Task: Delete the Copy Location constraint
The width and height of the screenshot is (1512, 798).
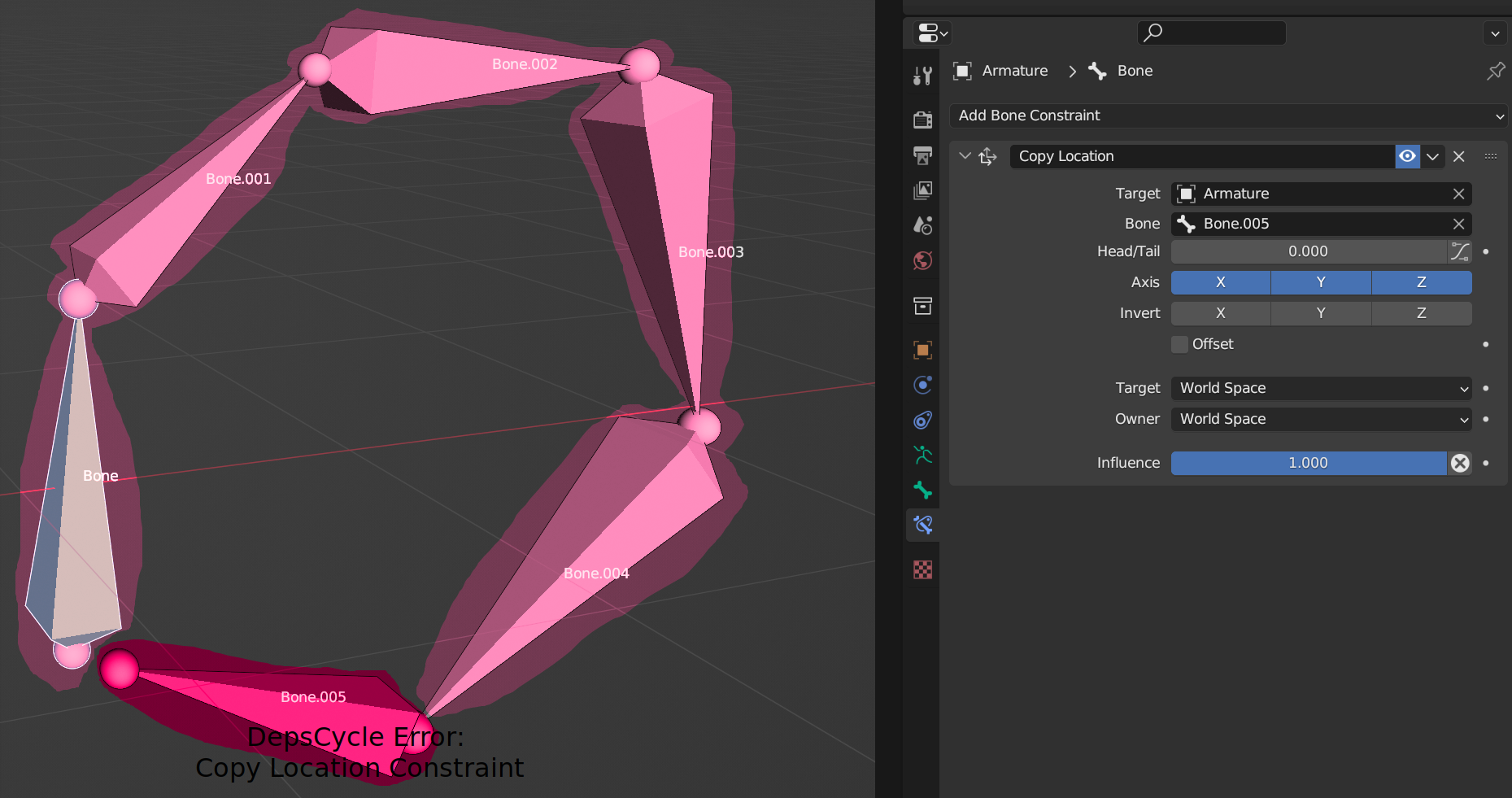Action: [x=1459, y=156]
